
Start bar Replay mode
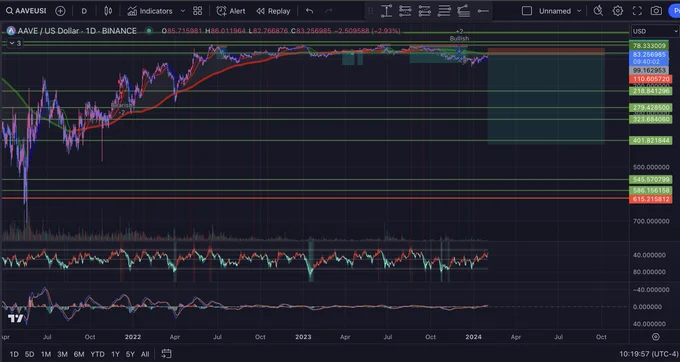pyautogui.click(x=273, y=11)
